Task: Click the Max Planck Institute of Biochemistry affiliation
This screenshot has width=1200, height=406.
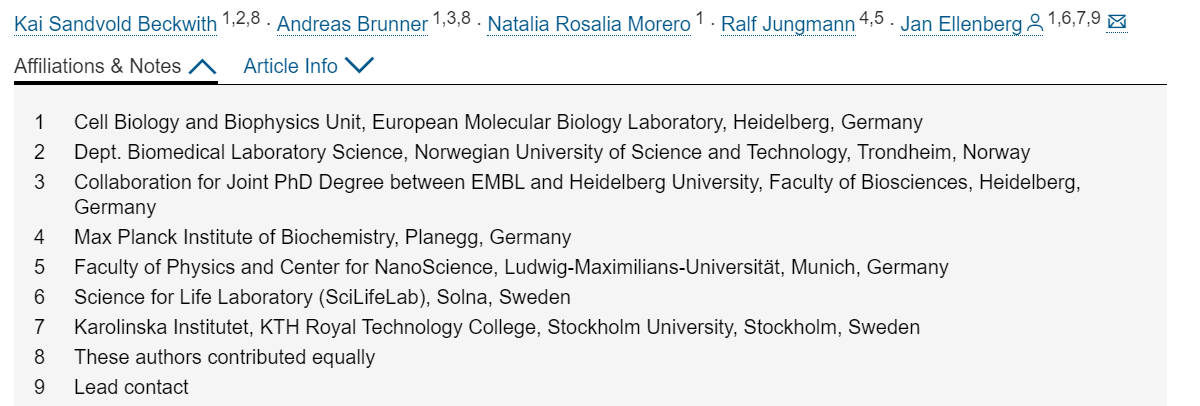Action: (x=323, y=238)
